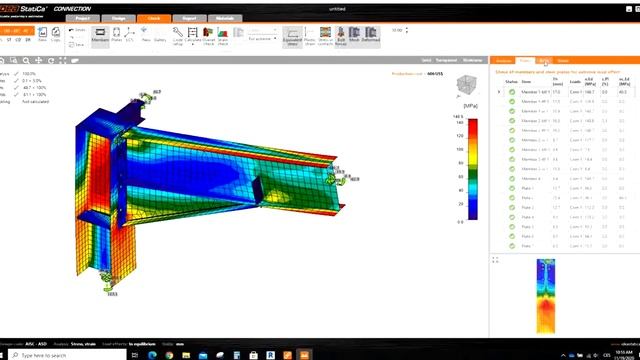Viewport: 640px width, 360px height.
Task: Toggle Stress in contacts display
Action: point(325,37)
